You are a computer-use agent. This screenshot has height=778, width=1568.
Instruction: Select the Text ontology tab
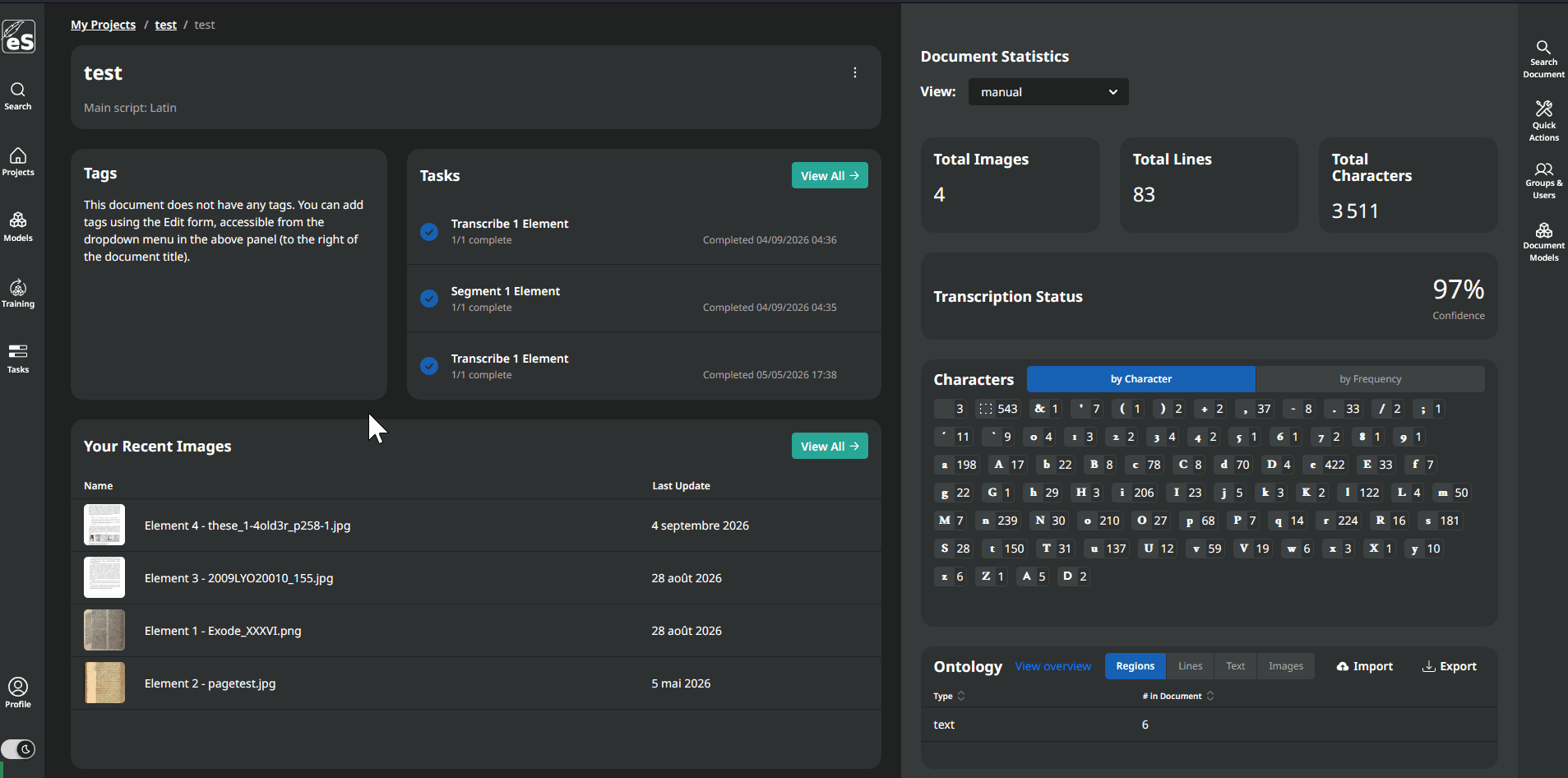pos(1235,666)
